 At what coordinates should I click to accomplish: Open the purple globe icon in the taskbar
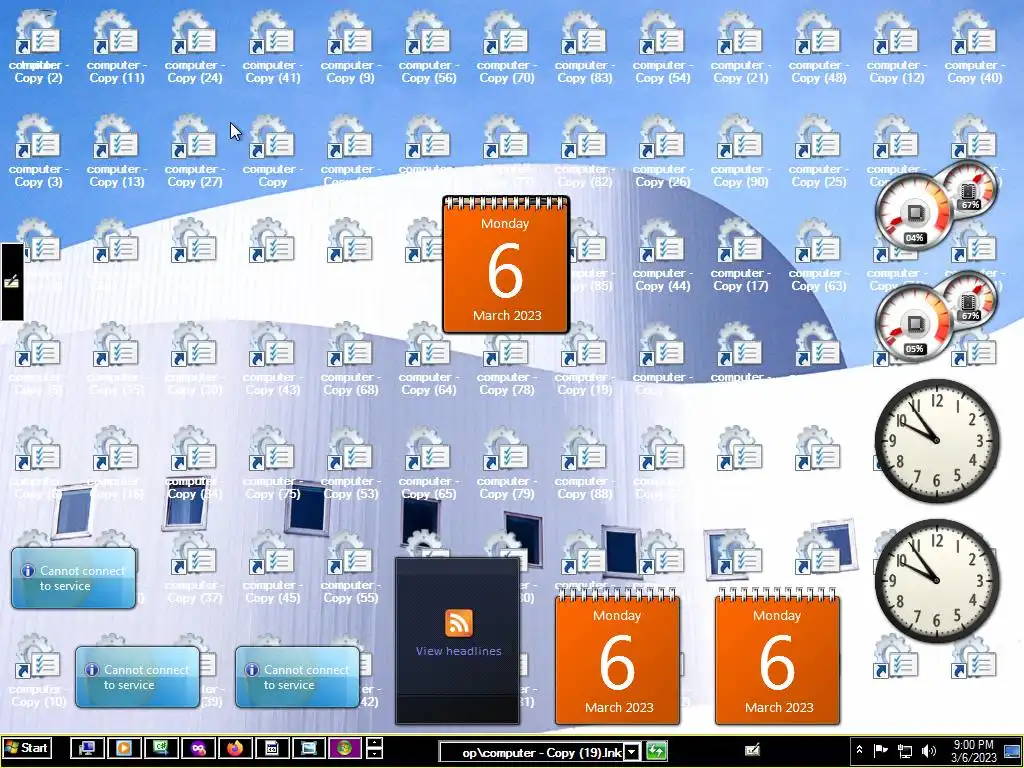coord(345,748)
